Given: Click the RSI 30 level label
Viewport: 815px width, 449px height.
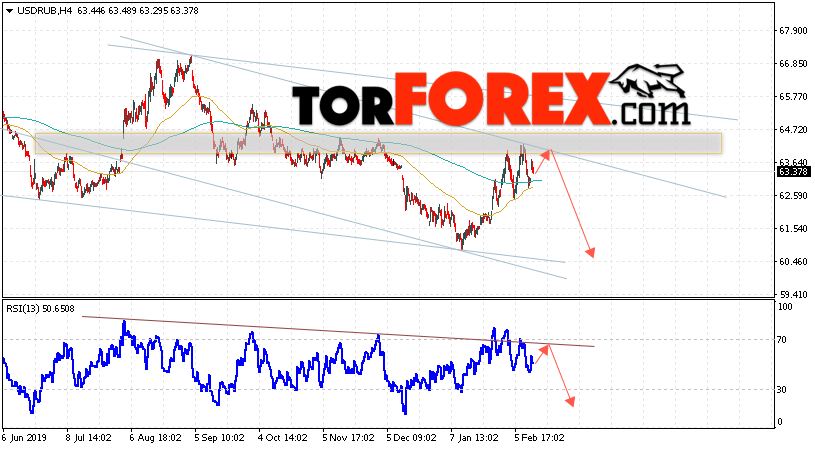Looking at the screenshot, I should (782, 389).
